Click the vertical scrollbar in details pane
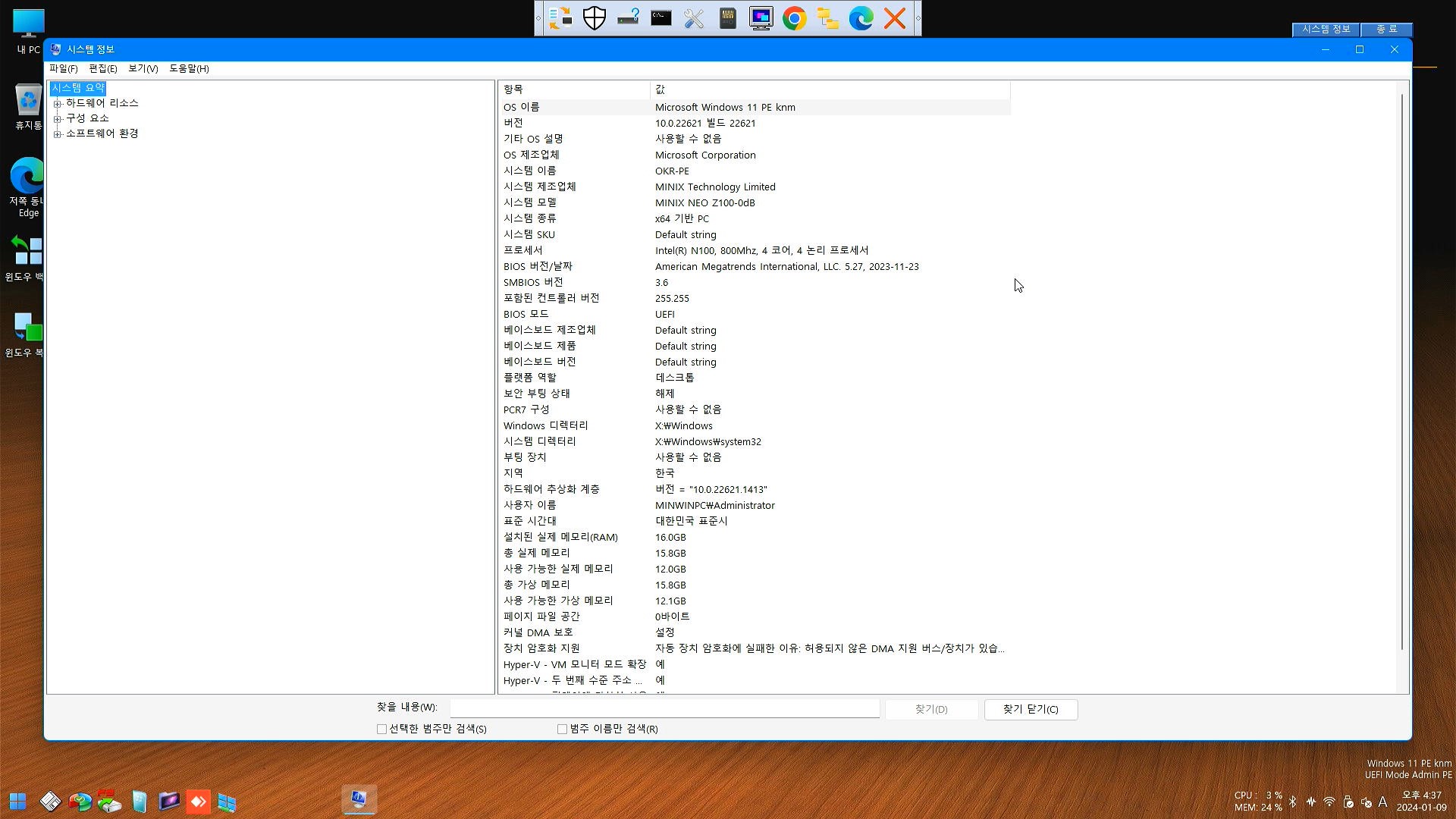1456x819 pixels. pyautogui.click(x=1402, y=372)
